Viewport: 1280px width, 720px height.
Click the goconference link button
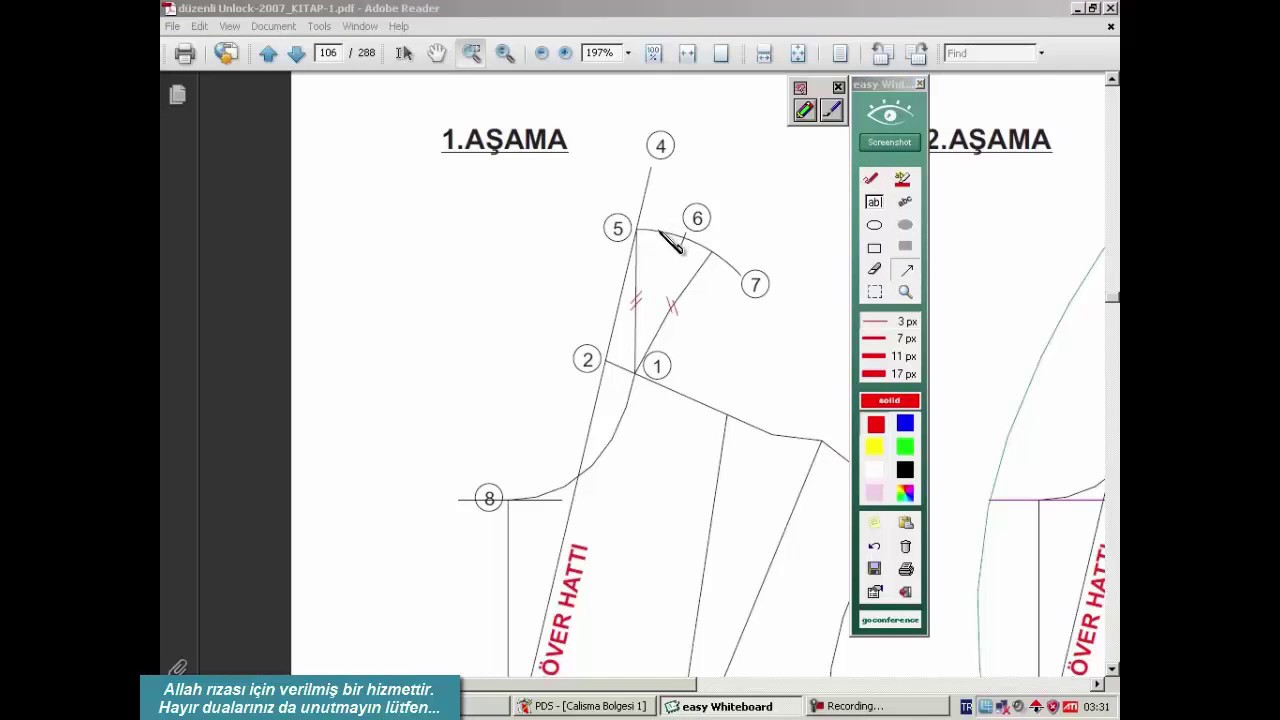tap(889, 620)
